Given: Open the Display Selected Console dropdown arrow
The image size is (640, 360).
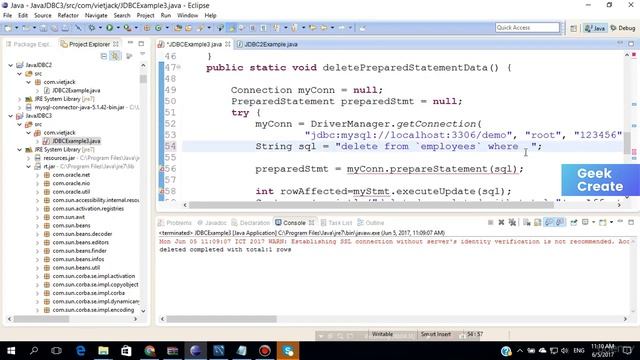Looking at the screenshot, I should point(593,222).
